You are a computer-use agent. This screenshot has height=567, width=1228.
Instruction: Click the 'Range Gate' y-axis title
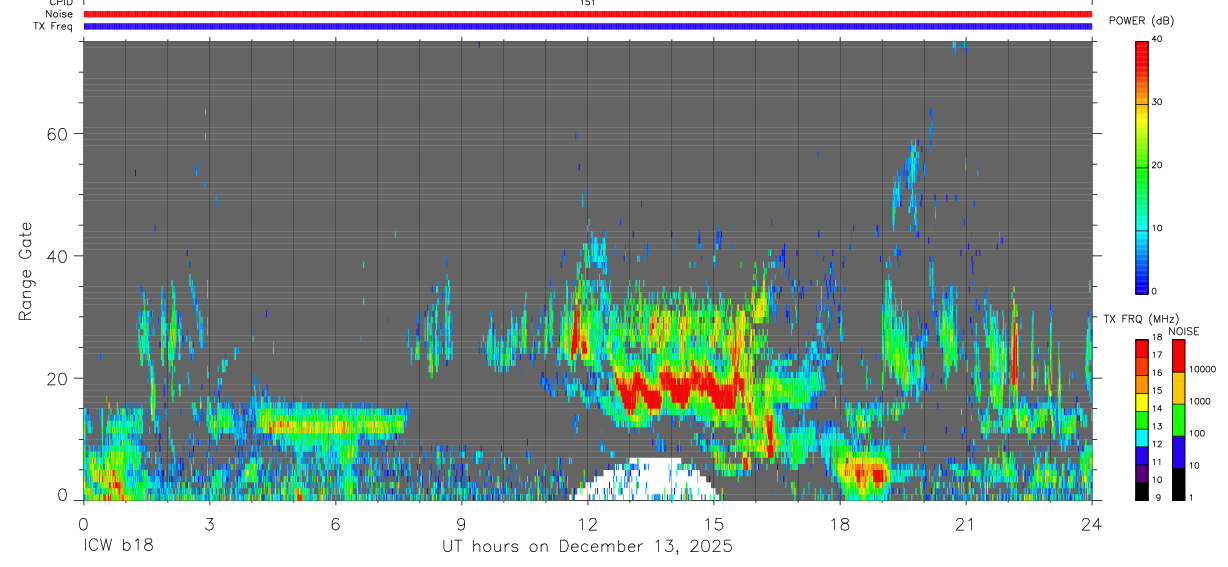(25, 271)
